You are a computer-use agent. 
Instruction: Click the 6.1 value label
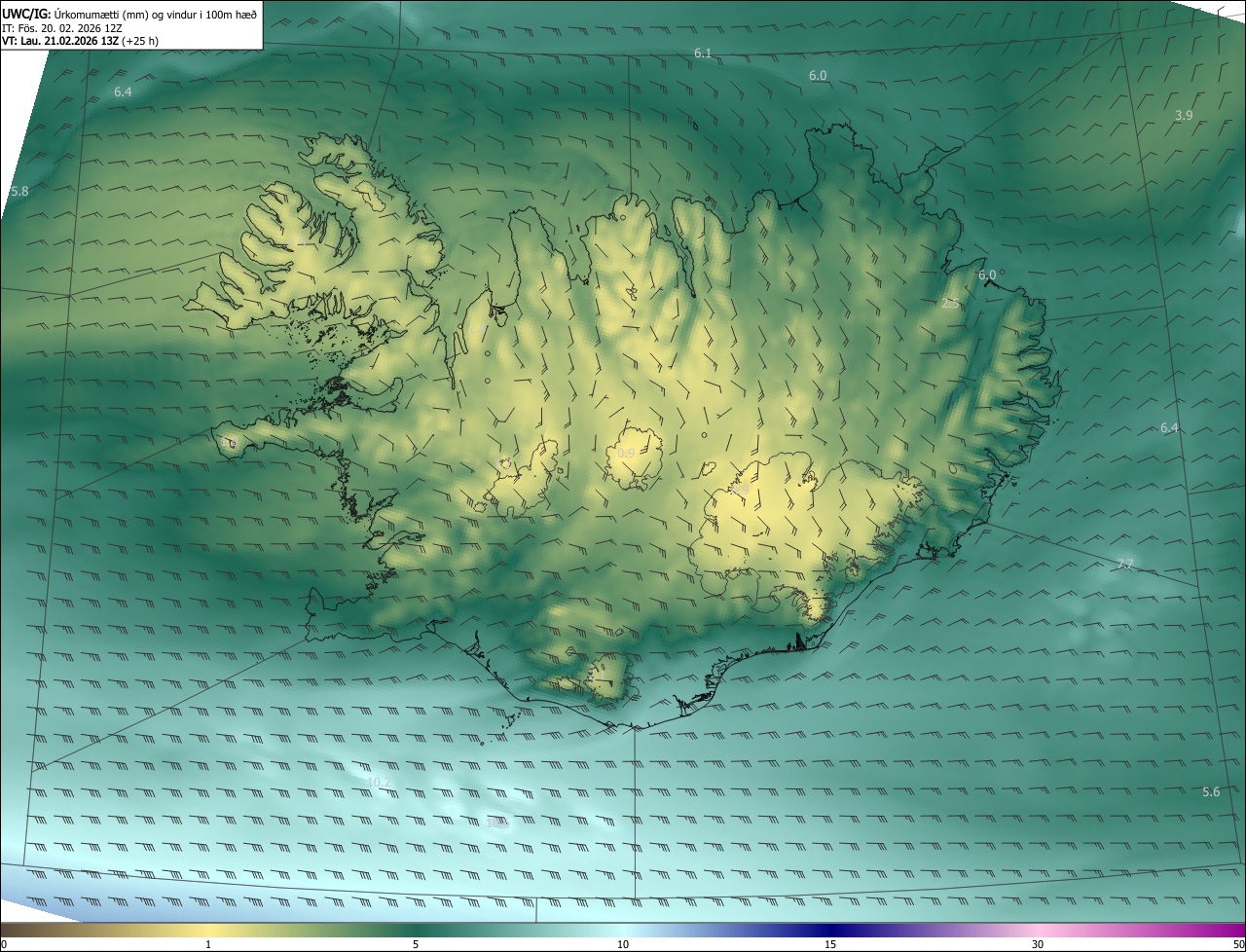(x=703, y=54)
